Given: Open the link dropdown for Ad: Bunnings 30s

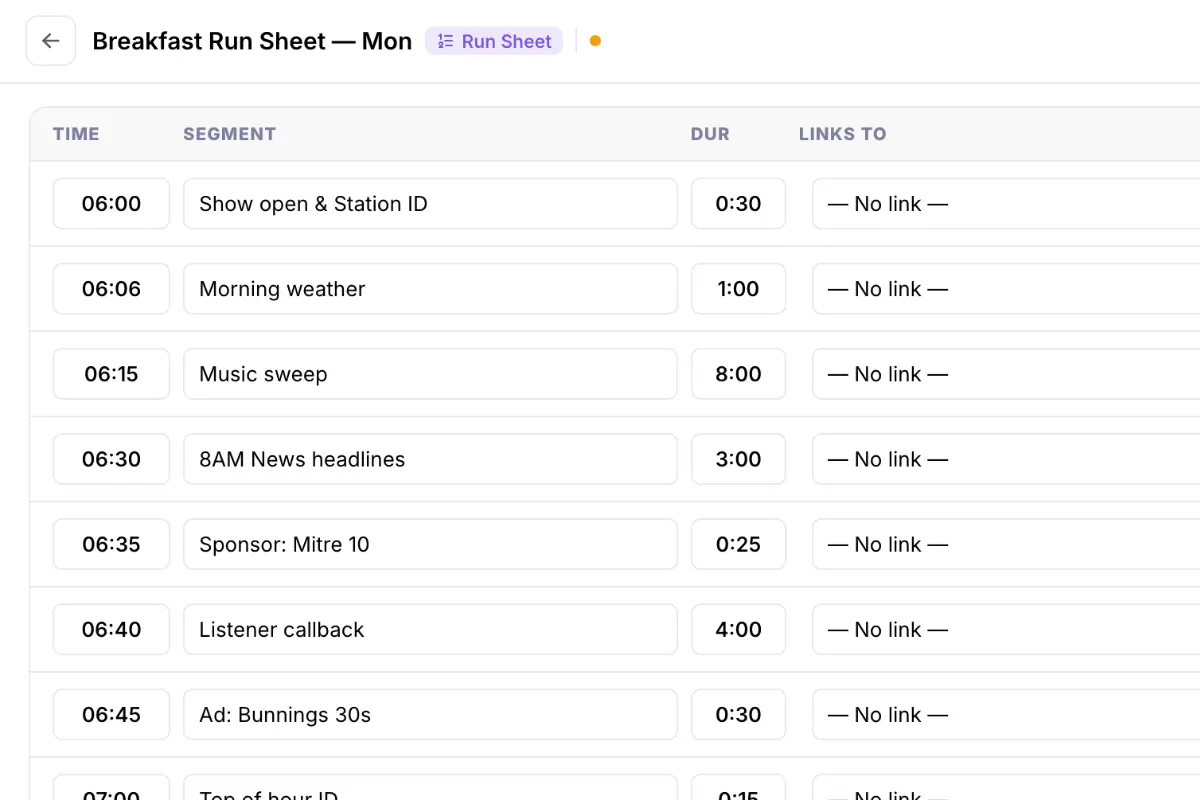Looking at the screenshot, I should click(x=1006, y=714).
